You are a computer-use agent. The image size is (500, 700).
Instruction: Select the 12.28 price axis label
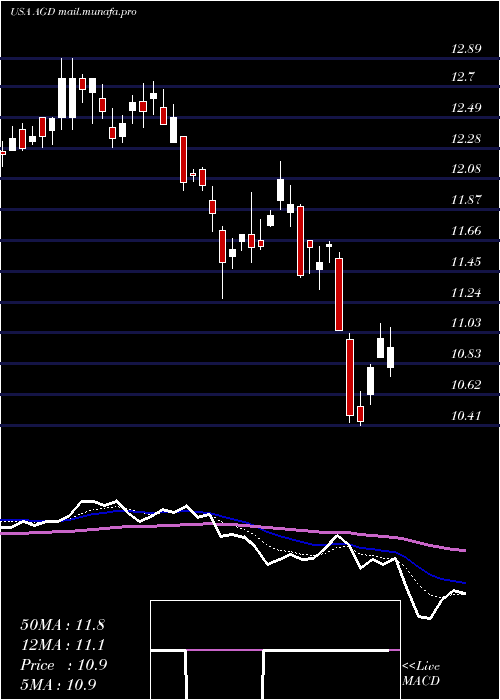(466, 139)
